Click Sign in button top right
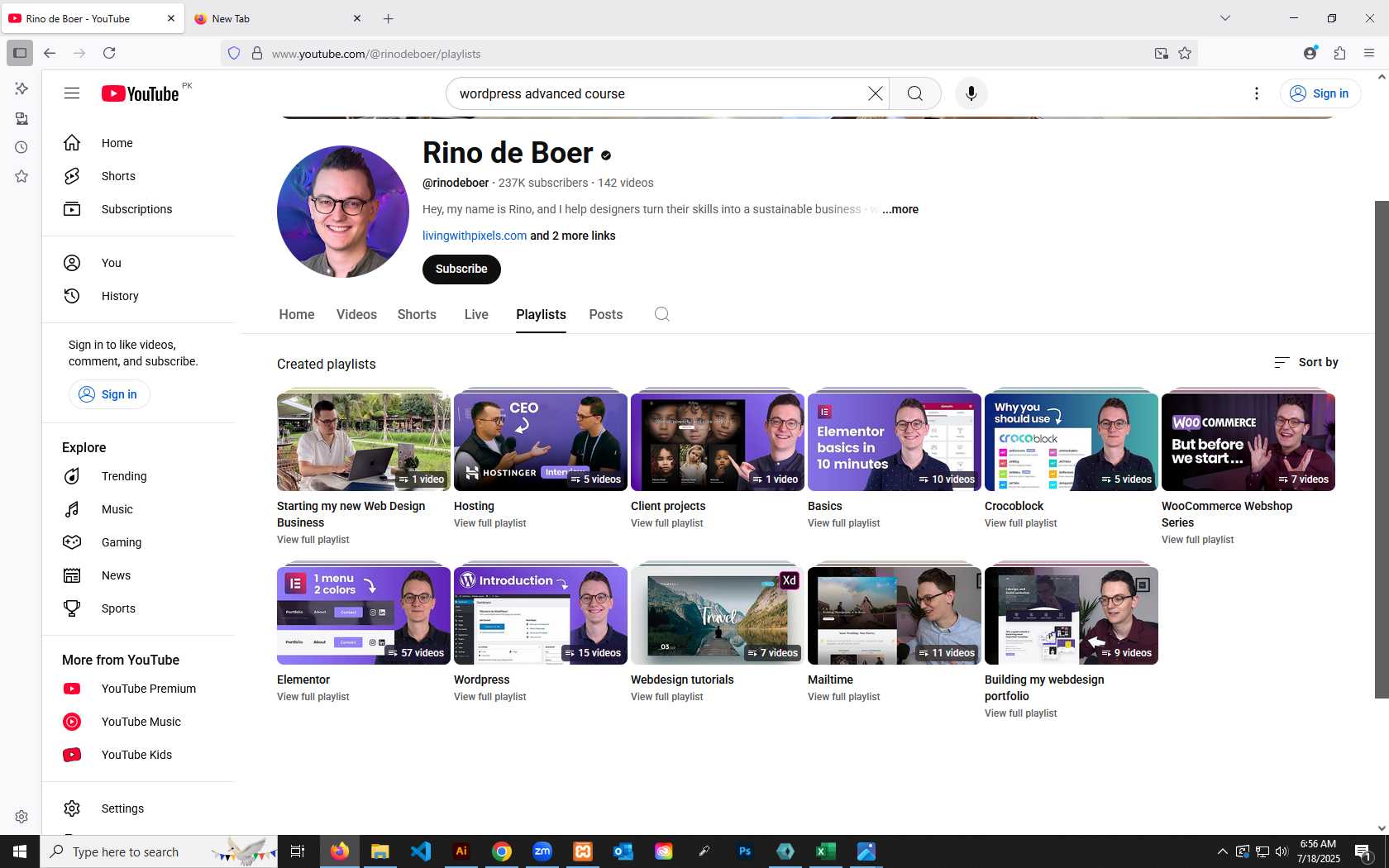This screenshot has width=1389, height=868. [x=1320, y=93]
